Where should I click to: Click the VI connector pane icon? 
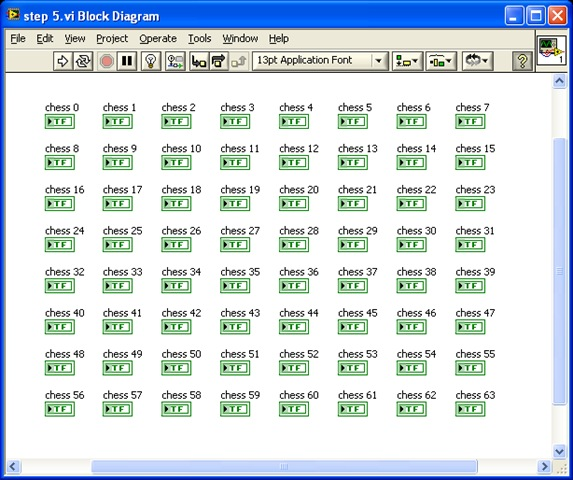[x=551, y=51]
